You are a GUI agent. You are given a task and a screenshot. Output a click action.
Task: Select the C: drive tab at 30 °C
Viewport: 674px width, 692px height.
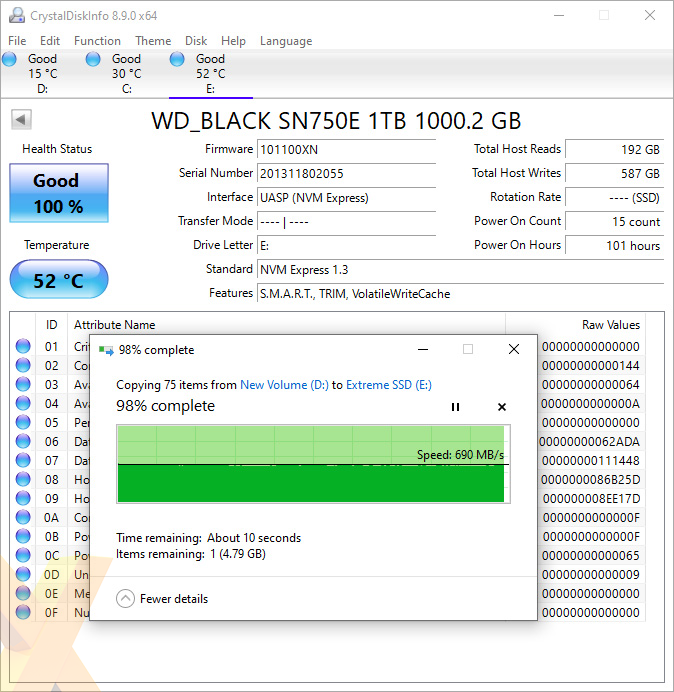126,73
